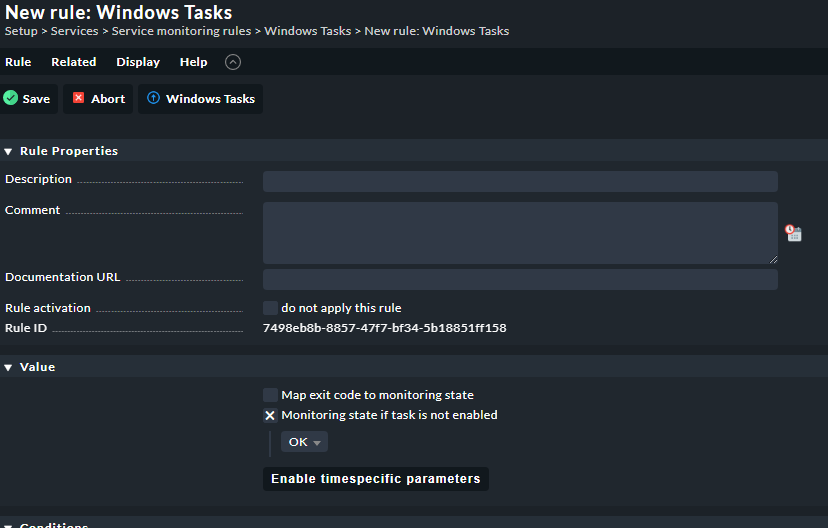
Task: Click the blue up-arrow Windows Tasks icon
Action: tap(153, 99)
